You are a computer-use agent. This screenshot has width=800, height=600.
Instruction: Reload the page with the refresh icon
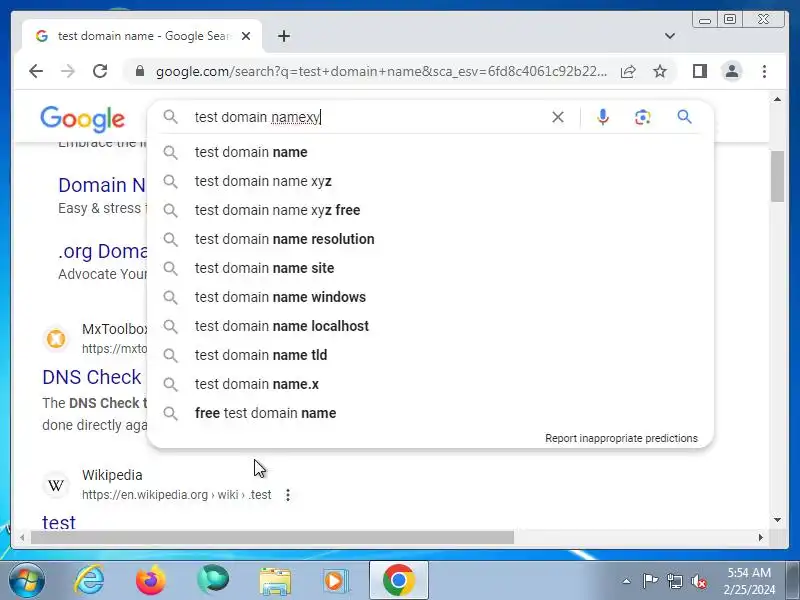[x=100, y=71]
